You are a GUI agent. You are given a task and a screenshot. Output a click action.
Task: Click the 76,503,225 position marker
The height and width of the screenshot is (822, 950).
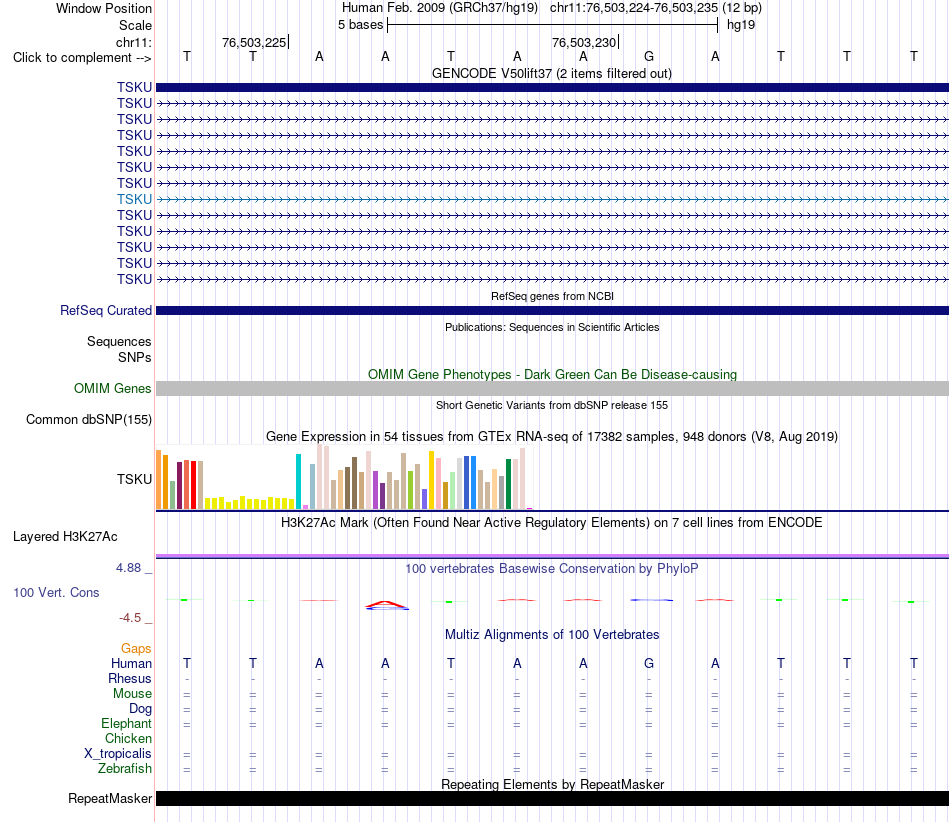click(x=254, y=42)
